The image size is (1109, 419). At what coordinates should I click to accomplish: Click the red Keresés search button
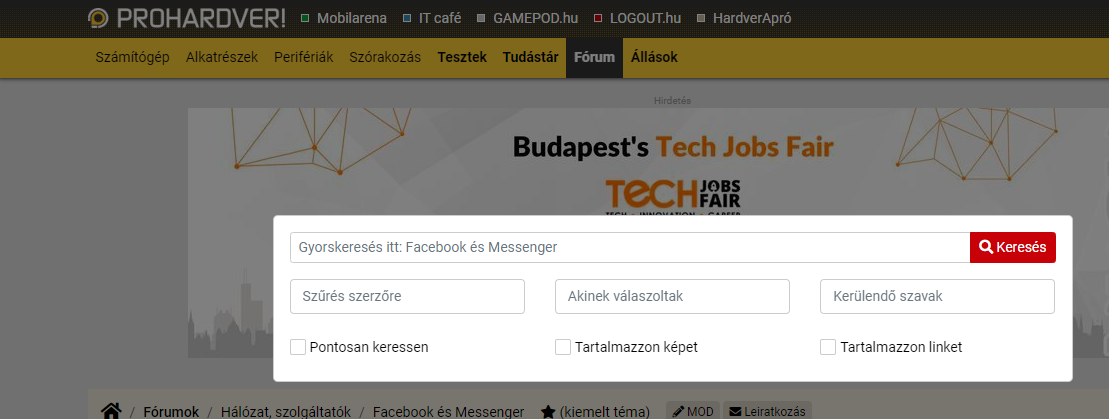[x=1013, y=247]
